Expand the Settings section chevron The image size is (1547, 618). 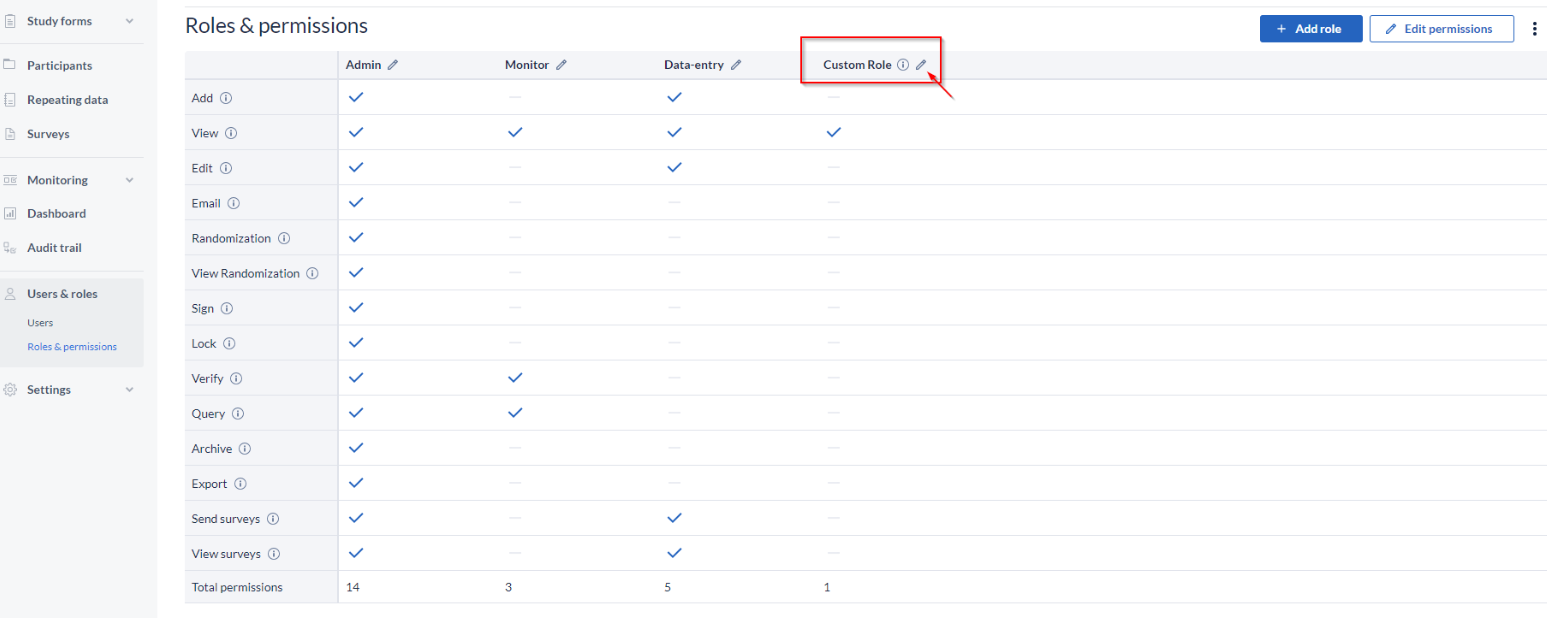[x=129, y=390]
